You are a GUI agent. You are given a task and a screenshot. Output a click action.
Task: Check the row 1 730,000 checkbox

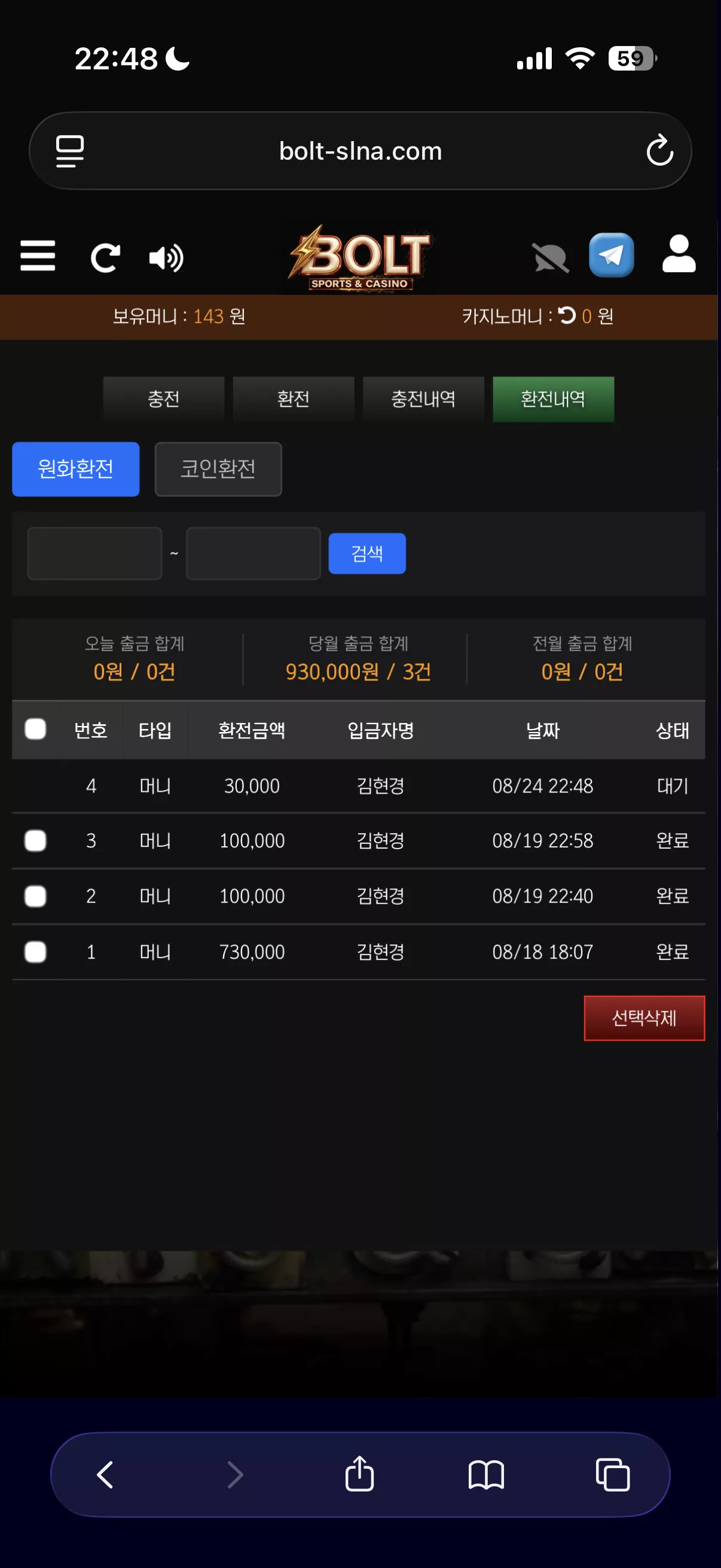coord(35,952)
